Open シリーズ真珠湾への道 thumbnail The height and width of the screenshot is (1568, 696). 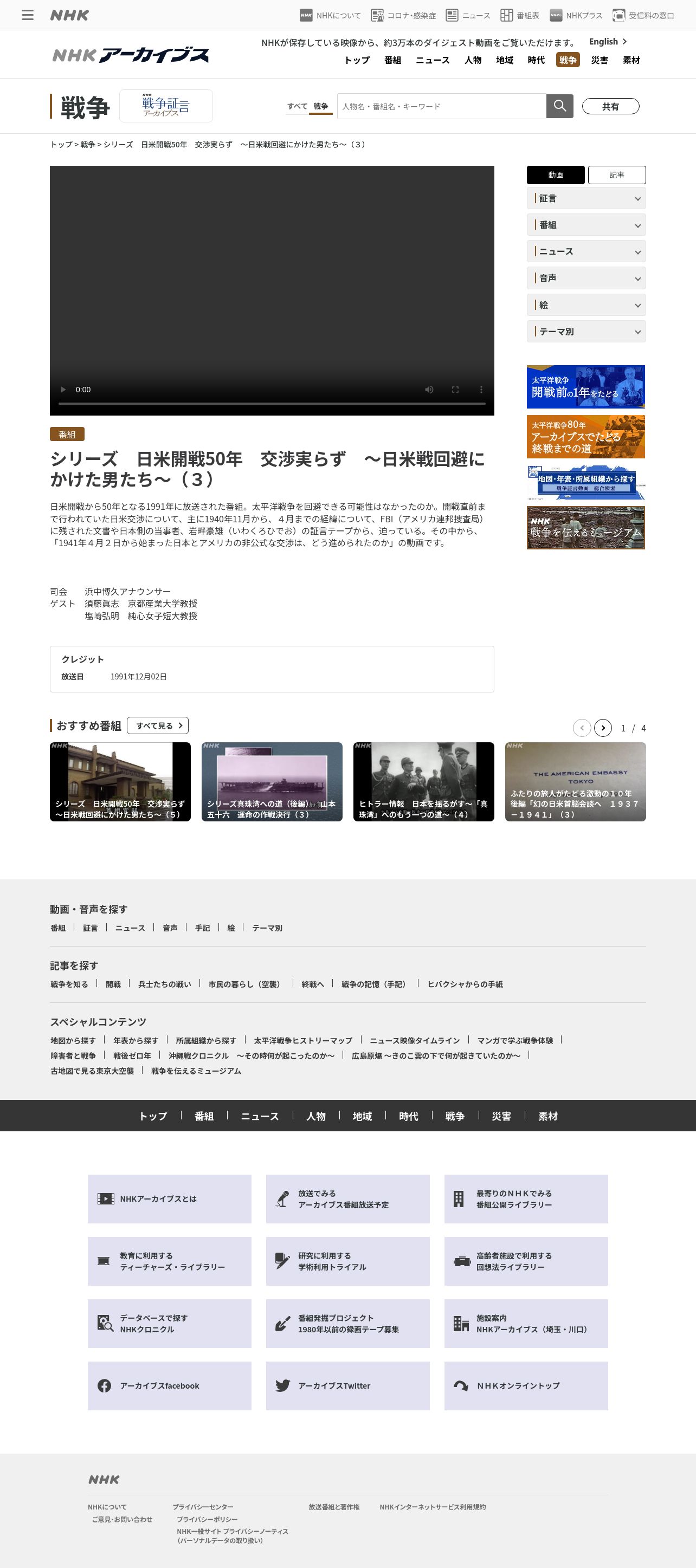pos(272,782)
